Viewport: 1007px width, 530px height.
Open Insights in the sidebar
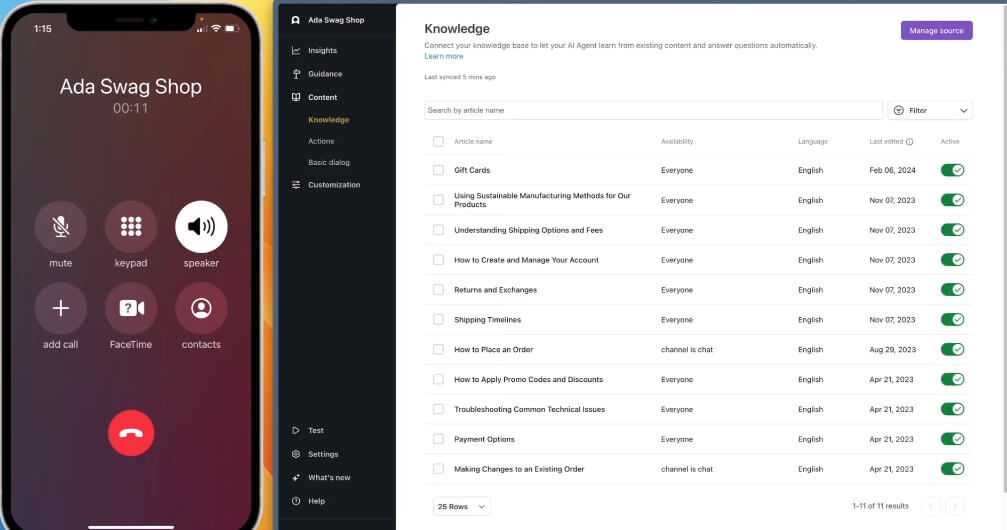click(x=322, y=50)
